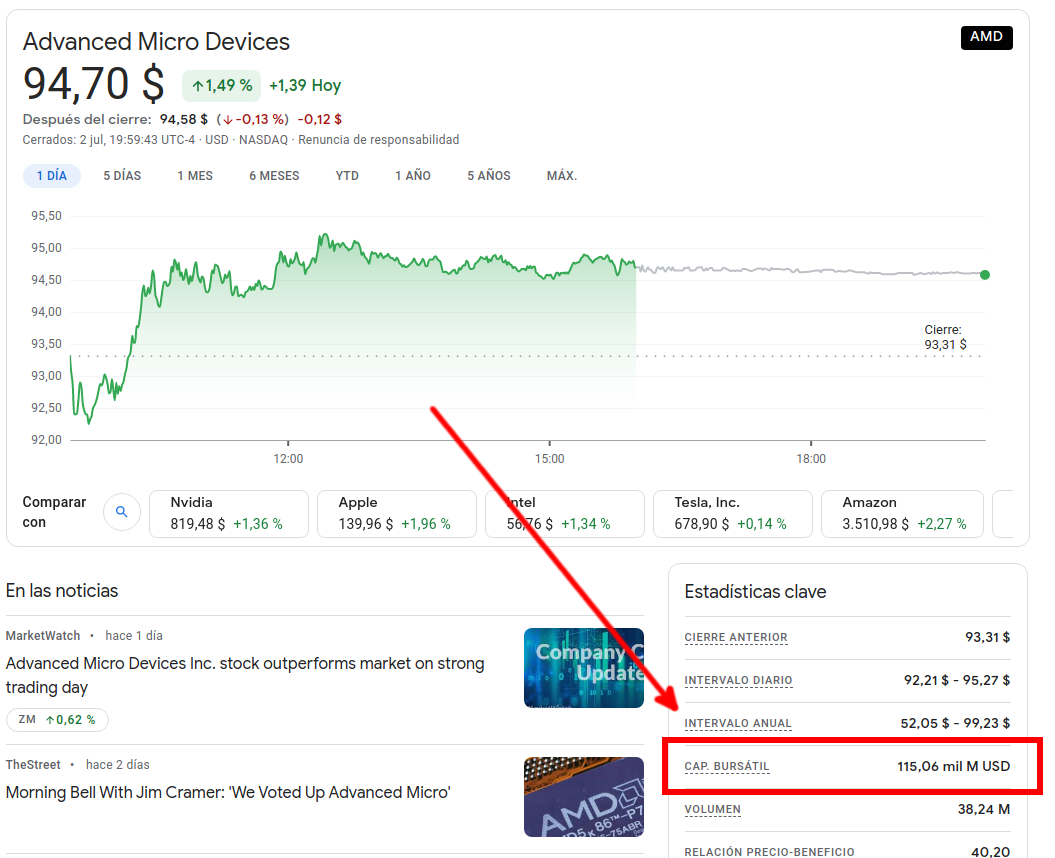Click the green end-of-chart price dot
This screenshot has width=1055, height=858.
coord(985,274)
